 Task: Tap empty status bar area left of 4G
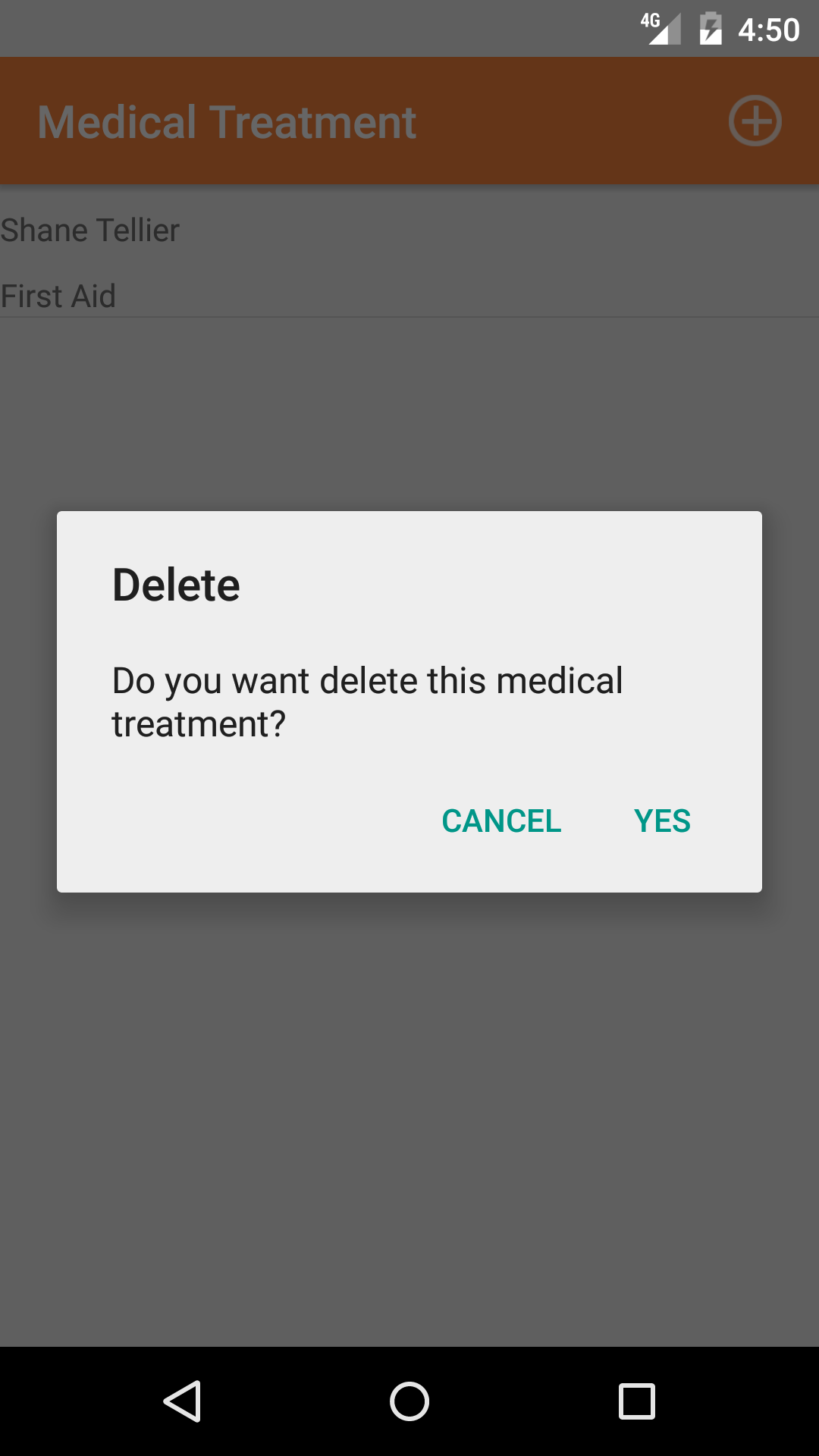303,29
